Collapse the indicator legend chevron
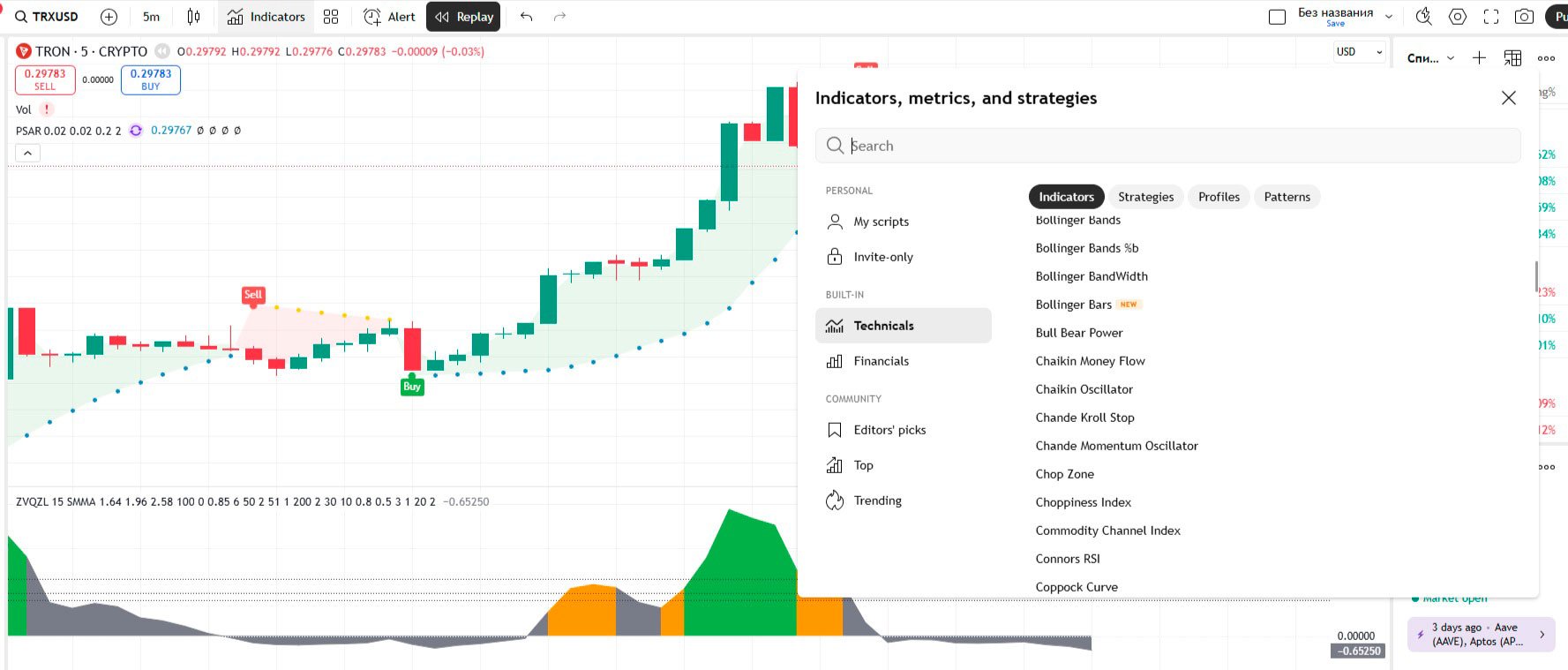This screenshot has width=1568, height=670. point(27,154)
